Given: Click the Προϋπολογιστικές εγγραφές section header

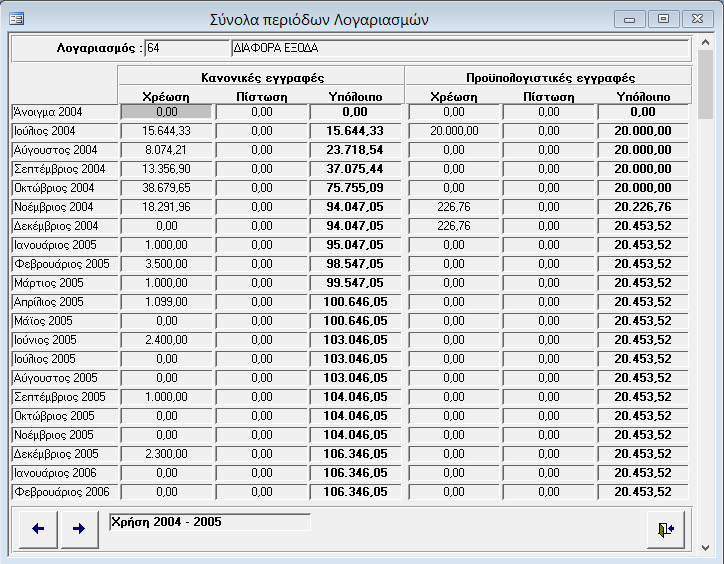Looking at the screenshot, I should pos(549,77).
